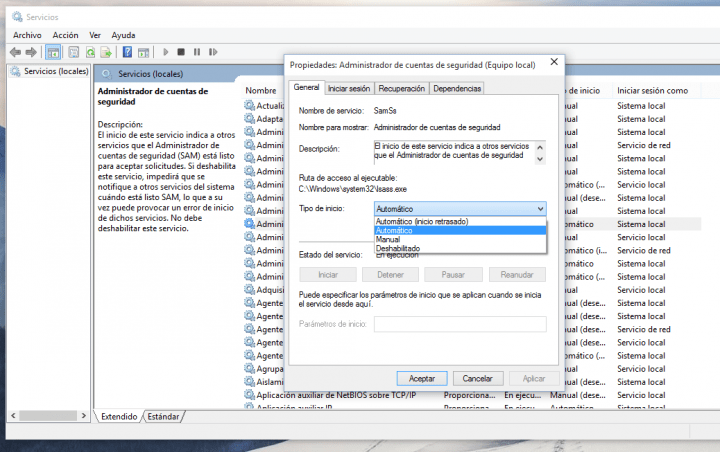Click gear icon of the Adapta service row

click(249, 119)
